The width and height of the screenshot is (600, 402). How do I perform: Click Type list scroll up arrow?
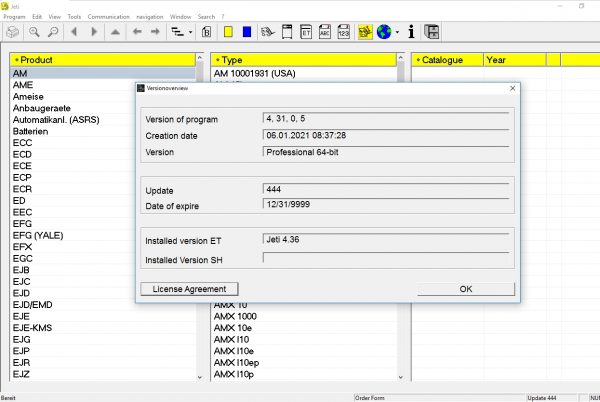(401, 58)
